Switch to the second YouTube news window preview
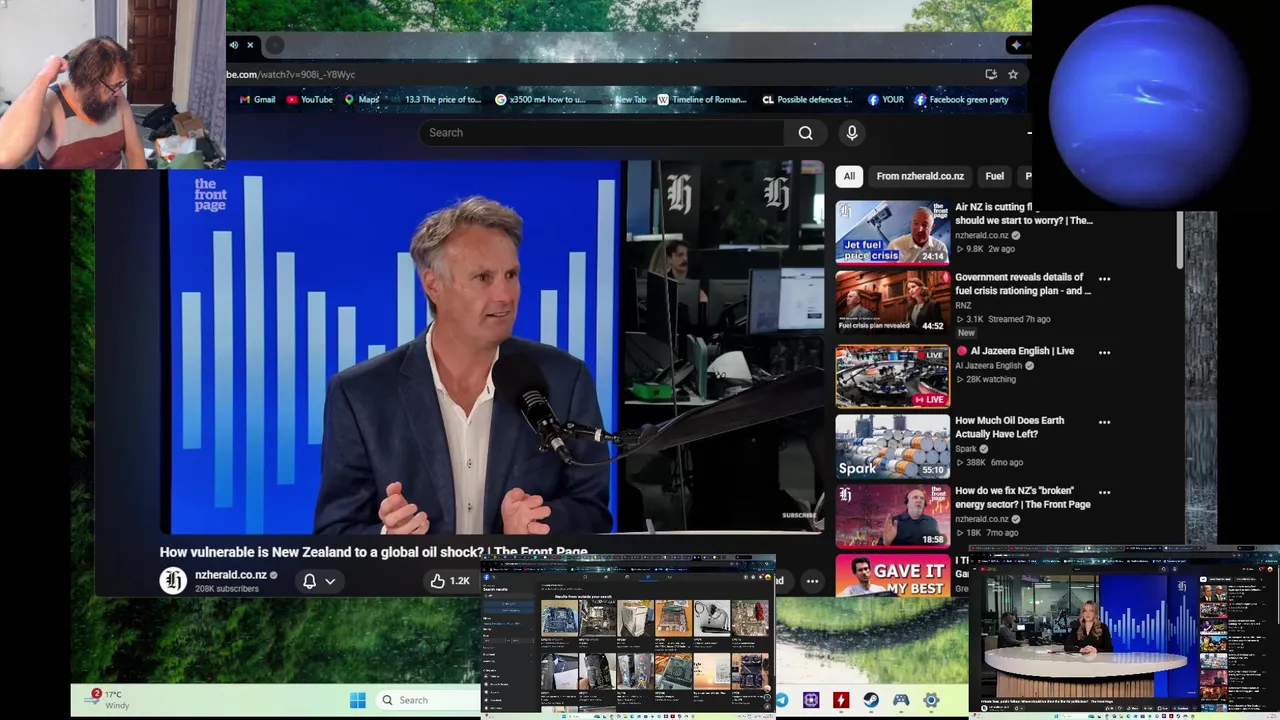This screenshot has height=720, width=1280. [x=1125, y=631]
